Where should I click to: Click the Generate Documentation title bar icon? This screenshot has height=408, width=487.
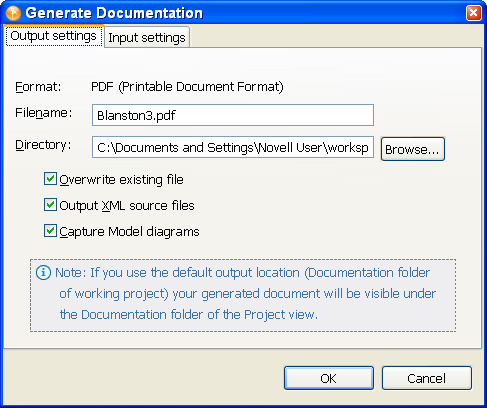click(x=13, y=13)
